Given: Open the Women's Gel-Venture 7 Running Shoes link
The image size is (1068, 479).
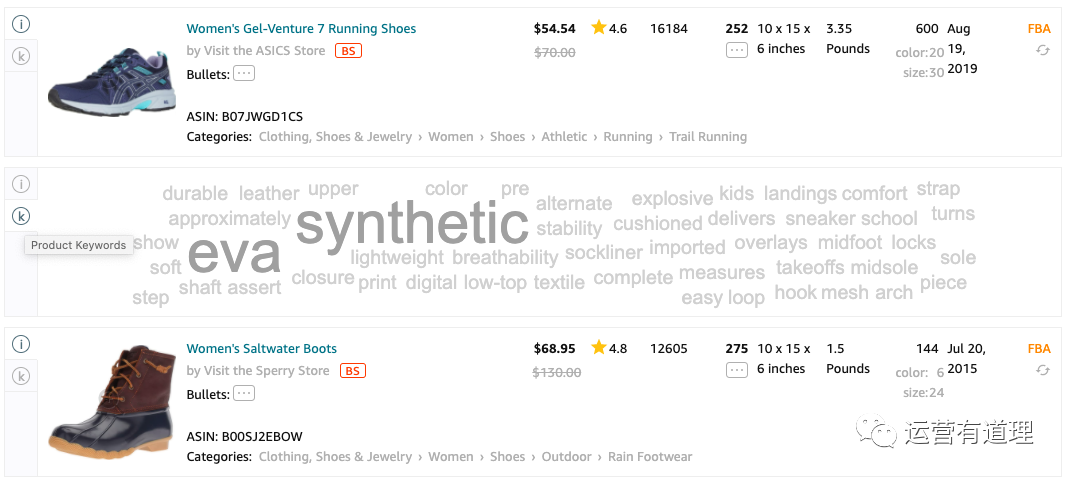Looking at the screenshot, I should coord(301,29).
